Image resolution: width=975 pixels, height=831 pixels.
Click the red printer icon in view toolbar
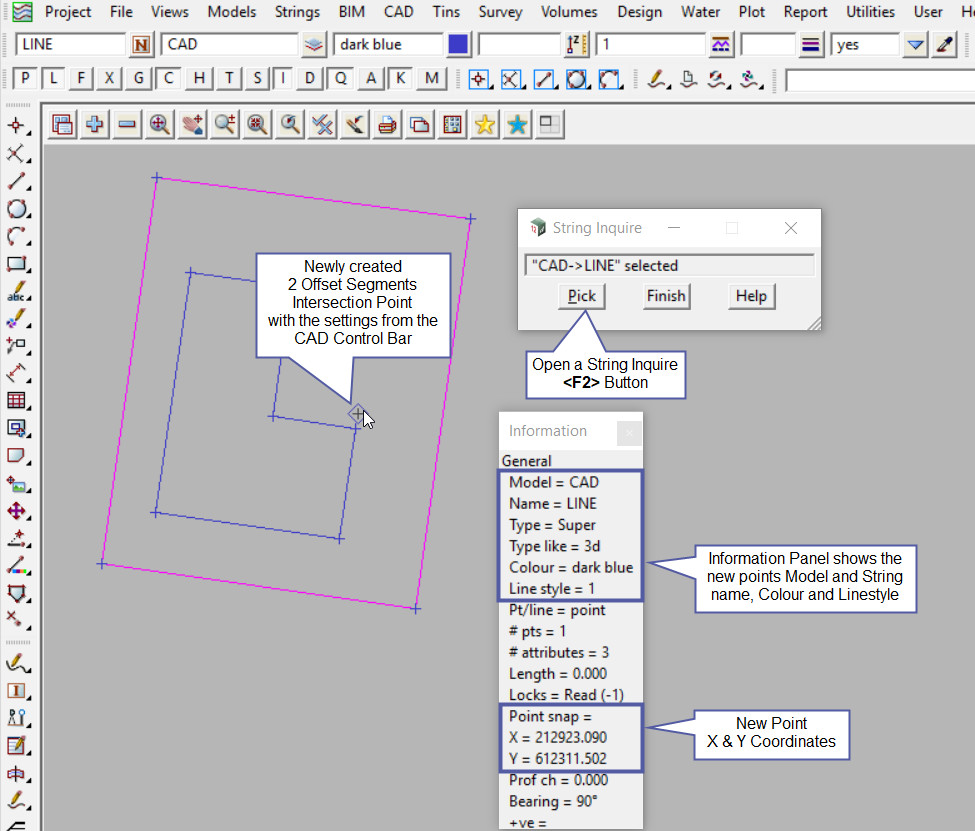[387, 124]
